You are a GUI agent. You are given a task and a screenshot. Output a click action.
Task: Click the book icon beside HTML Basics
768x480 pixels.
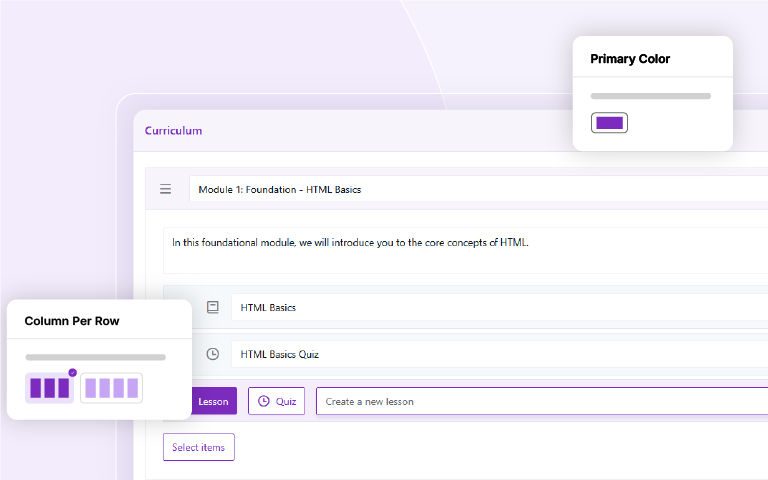point(212,307)
